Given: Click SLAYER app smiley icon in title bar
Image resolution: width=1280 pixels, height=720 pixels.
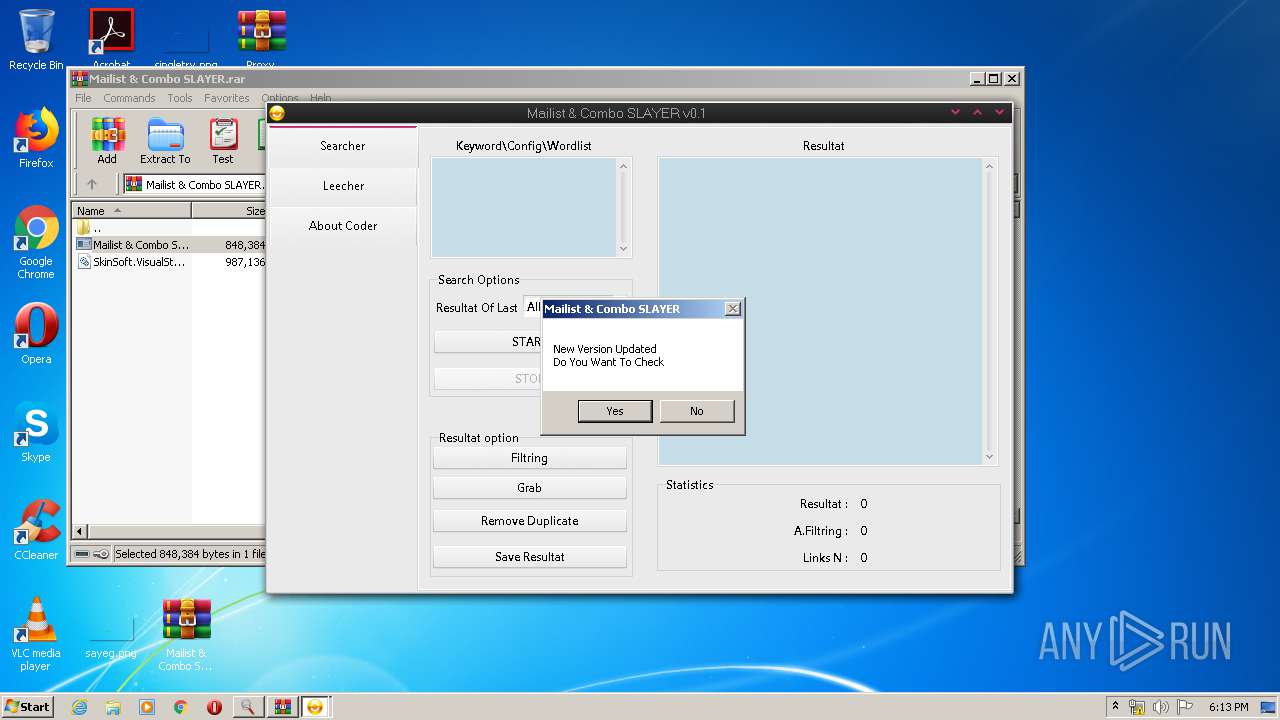Looking at the screenshot, I should [277, 113].
